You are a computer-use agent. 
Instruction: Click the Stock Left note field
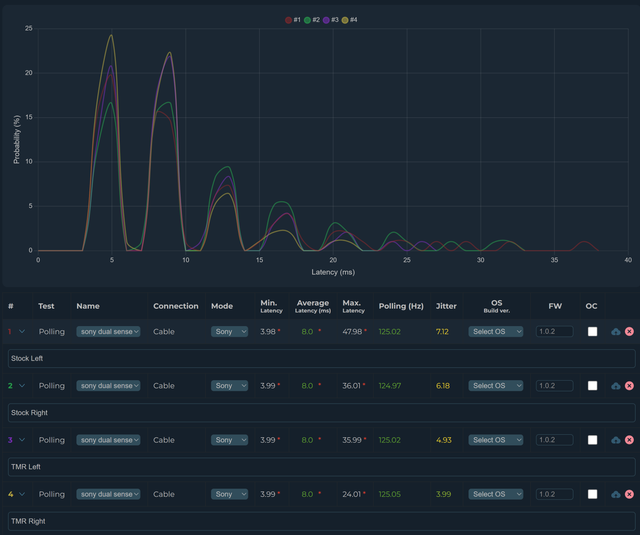tap(322, 359)
